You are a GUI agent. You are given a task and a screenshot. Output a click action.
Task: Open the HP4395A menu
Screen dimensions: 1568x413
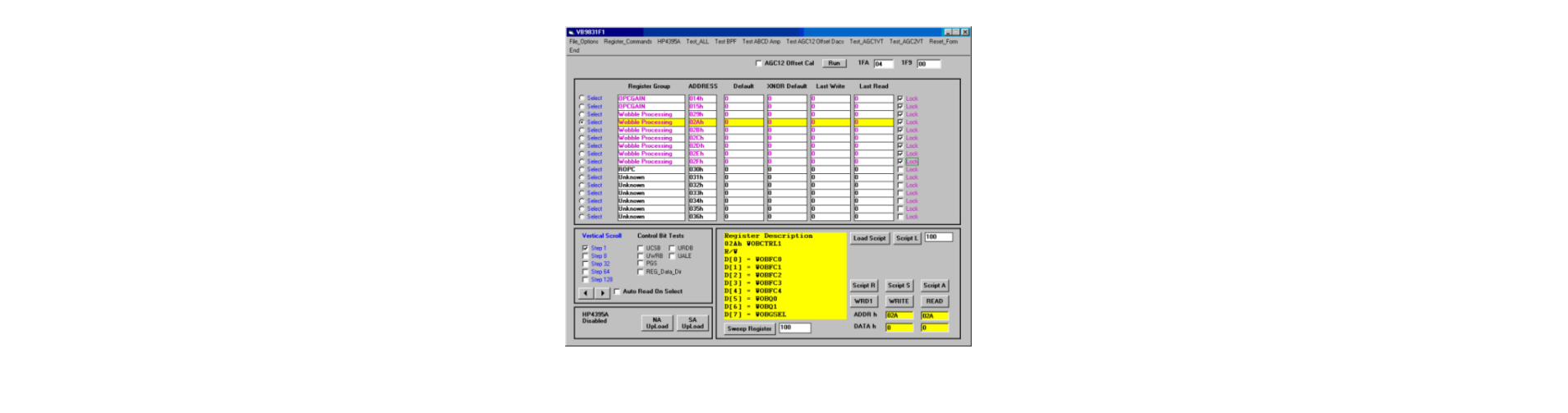669,41
